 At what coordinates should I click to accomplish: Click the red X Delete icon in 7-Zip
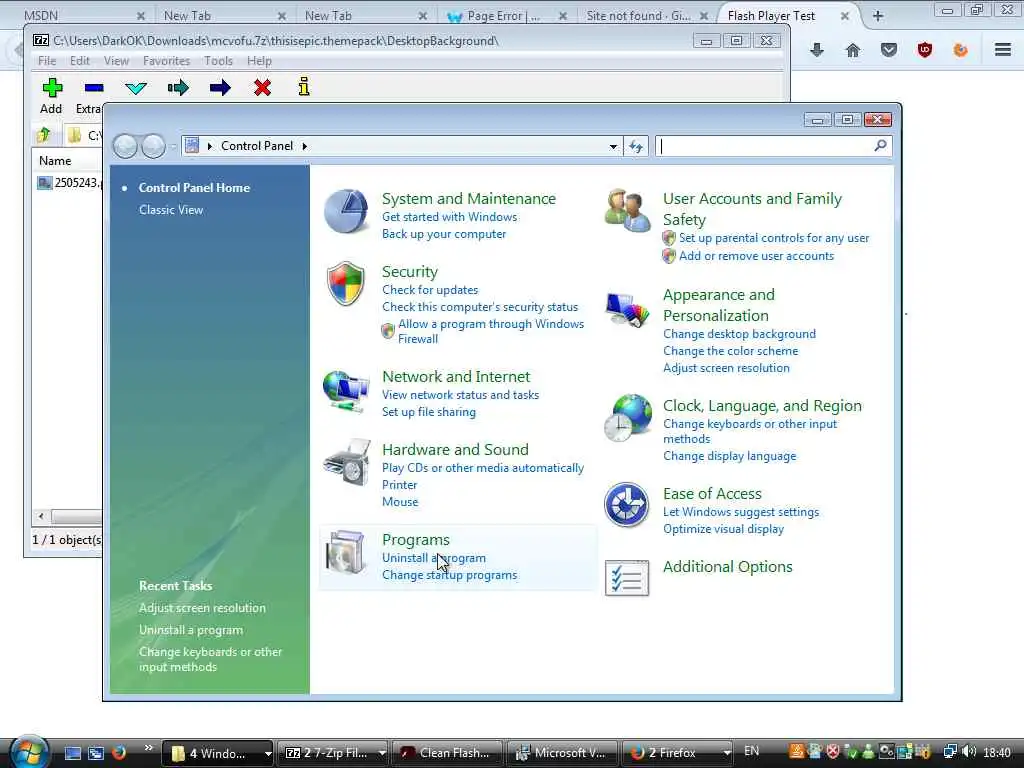(263, 88)
